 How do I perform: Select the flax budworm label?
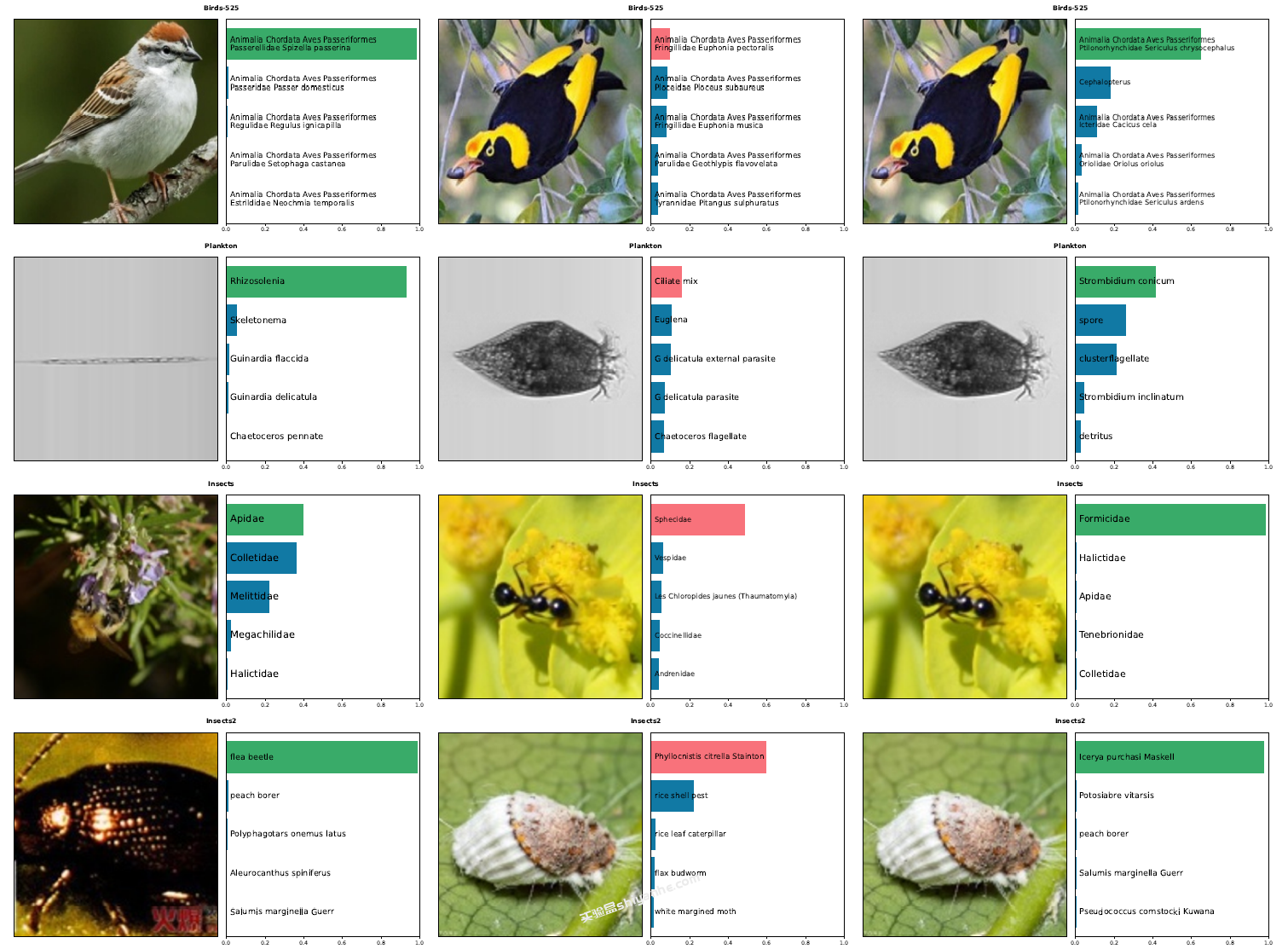(x=680, y=873)
